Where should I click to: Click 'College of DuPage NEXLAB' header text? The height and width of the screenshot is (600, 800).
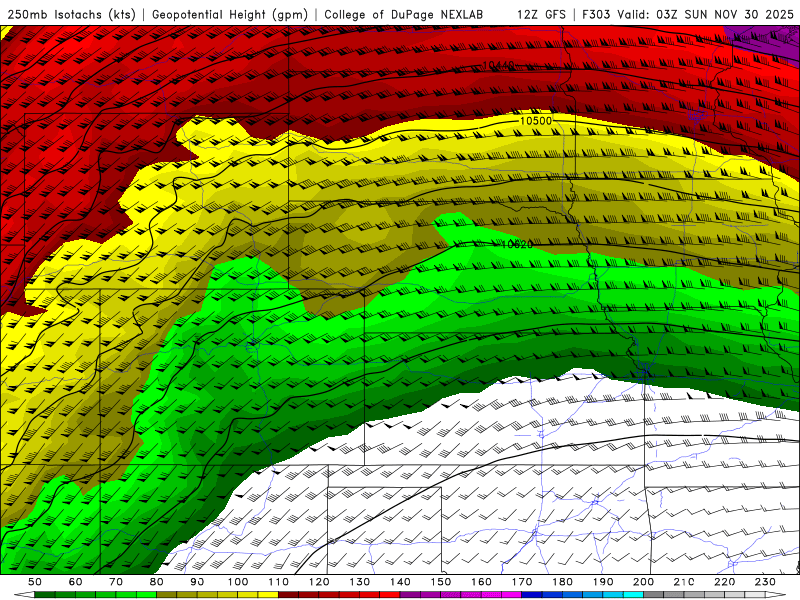(x=403, y=14)
